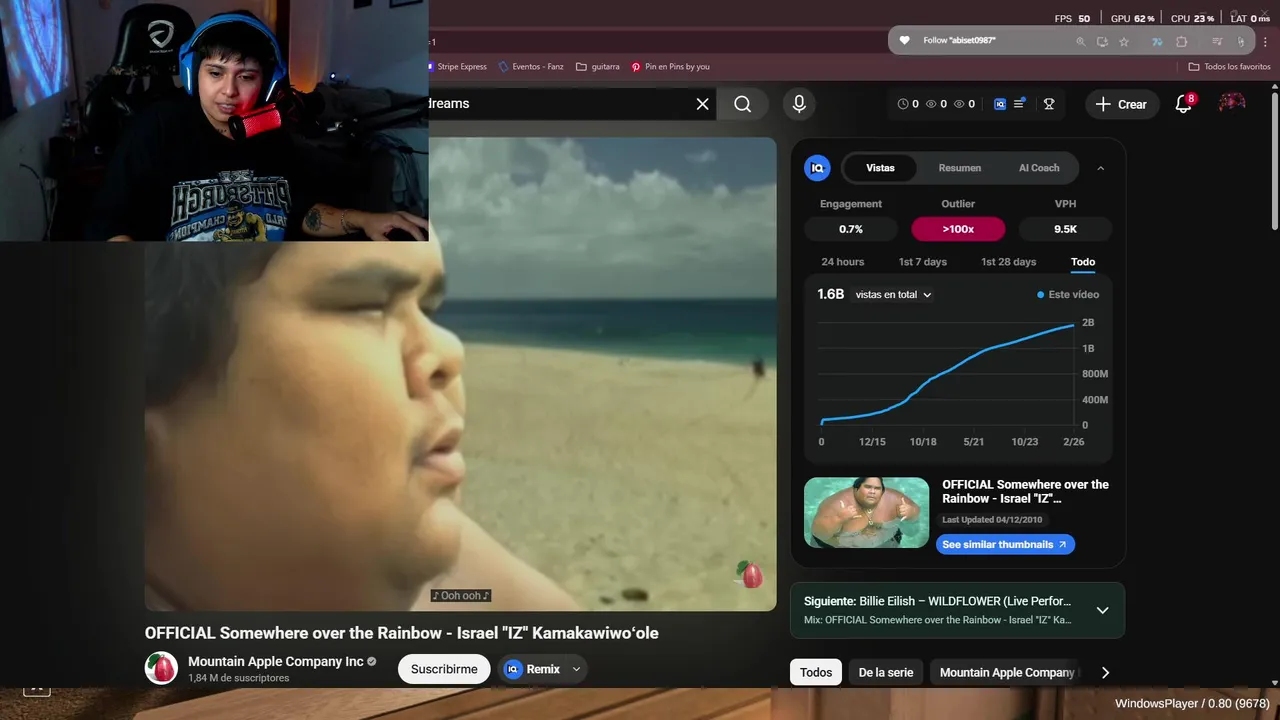Open the vistas en total dropdown

tap(893, 295)
